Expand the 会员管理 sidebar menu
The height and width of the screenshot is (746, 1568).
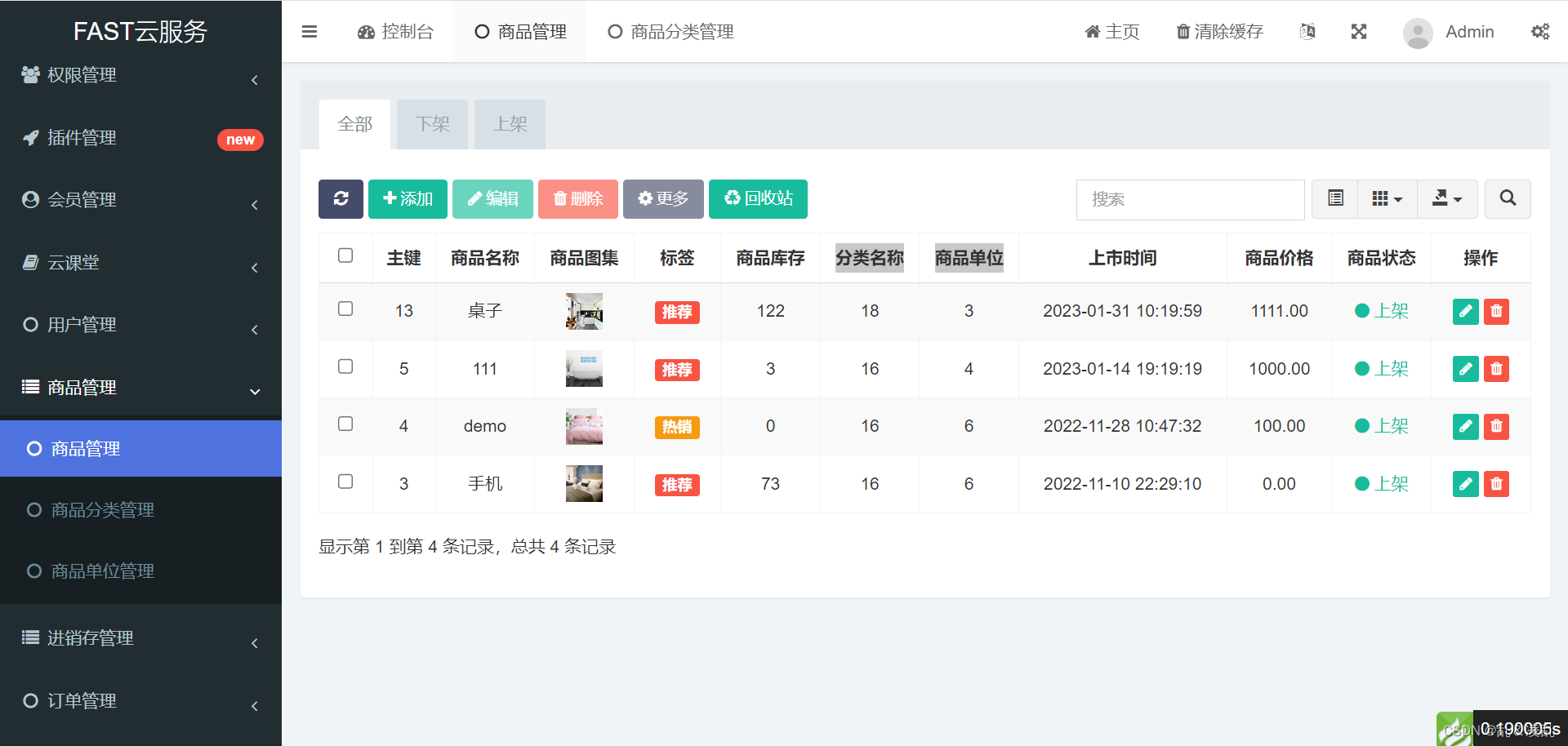(x=82, y=199)
